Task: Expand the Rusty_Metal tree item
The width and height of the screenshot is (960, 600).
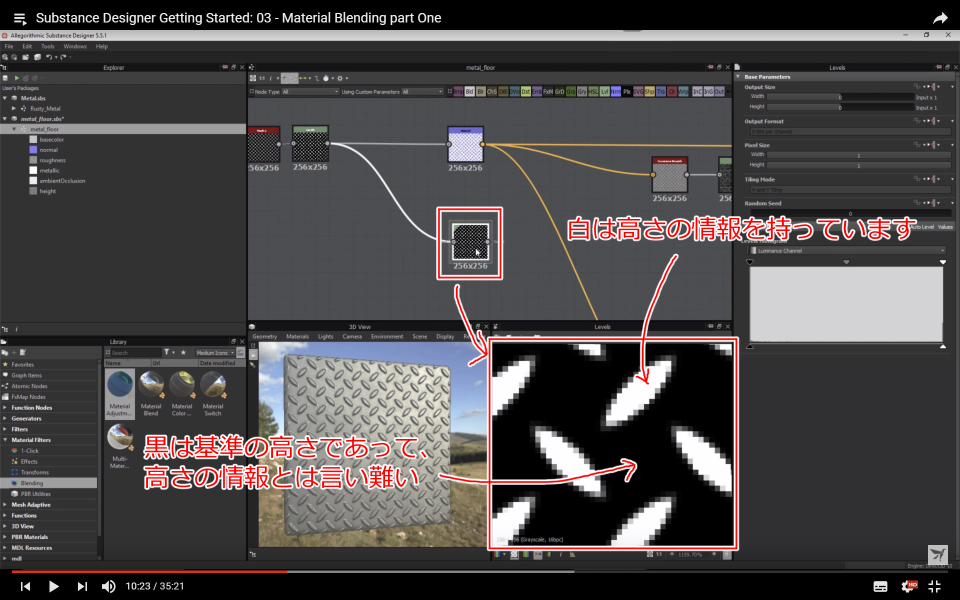Action: [14, 108]
